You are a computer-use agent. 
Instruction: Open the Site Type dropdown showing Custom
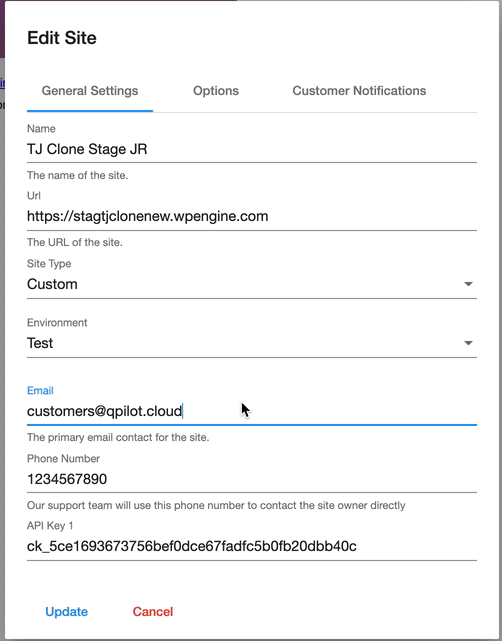tap(252, 284)
